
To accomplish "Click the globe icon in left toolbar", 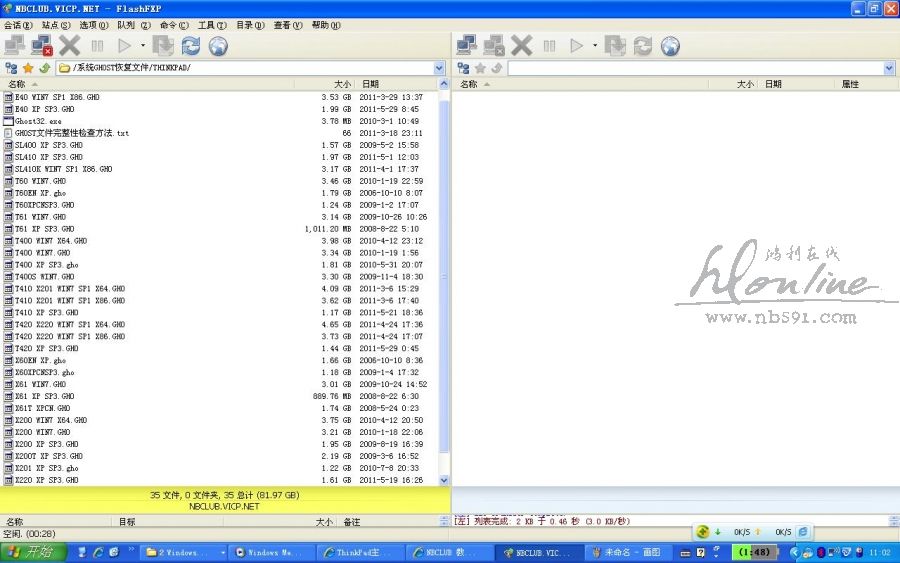I will point(218,45).
